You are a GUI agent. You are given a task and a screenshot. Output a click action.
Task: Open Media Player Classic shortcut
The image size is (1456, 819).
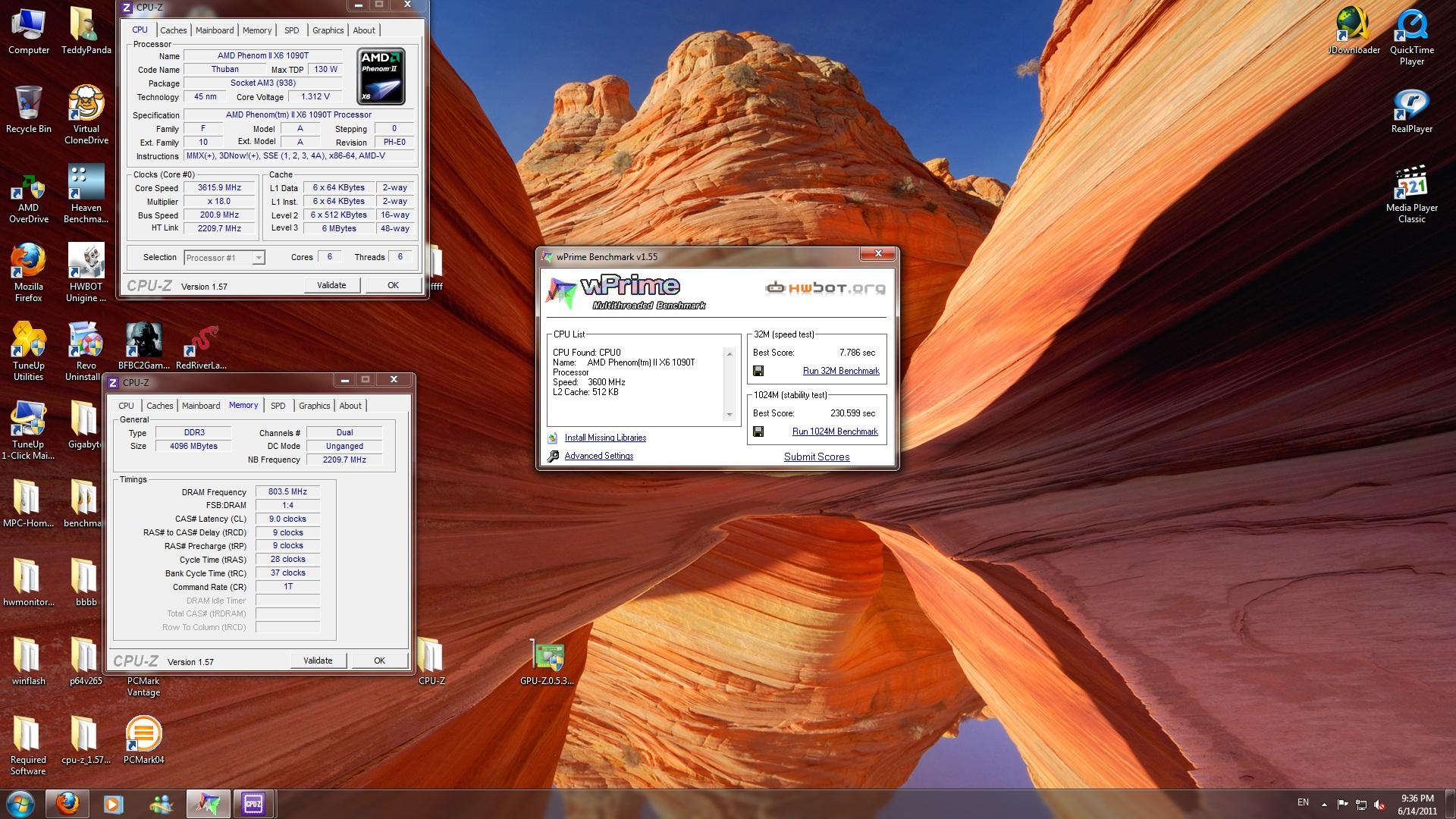click(x=1411, y=194)
